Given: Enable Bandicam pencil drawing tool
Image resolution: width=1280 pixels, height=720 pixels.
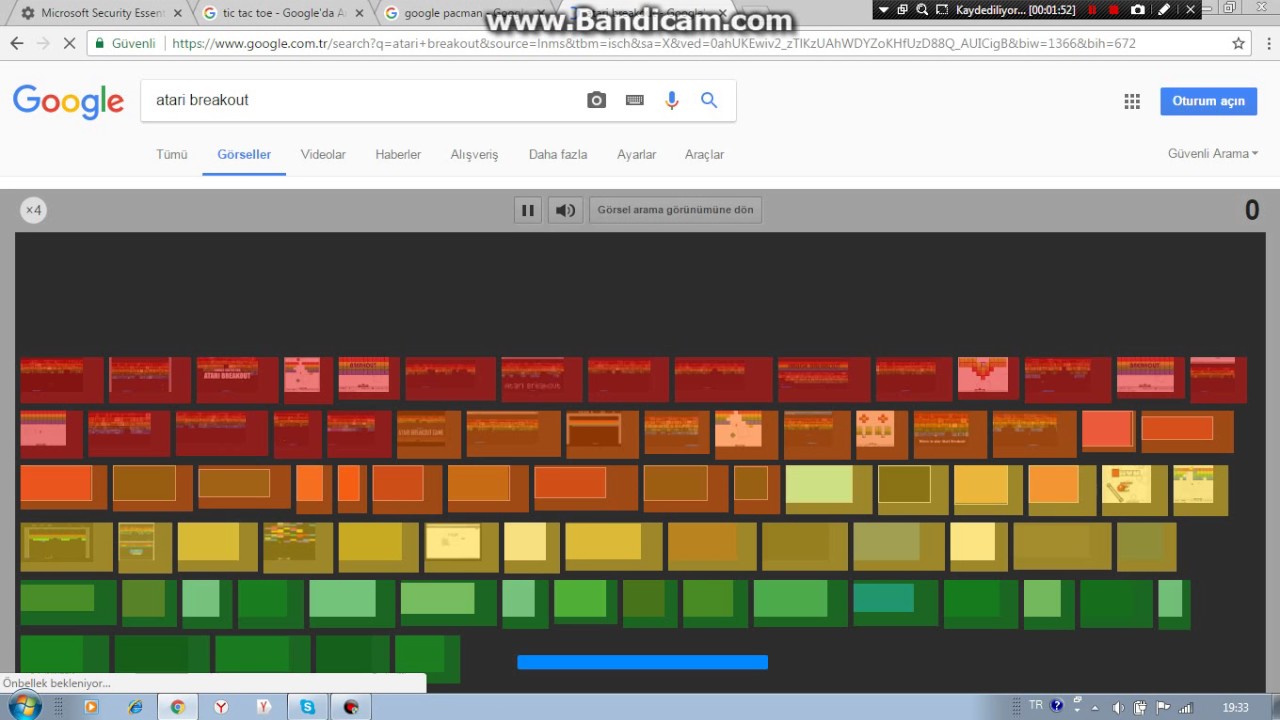Looking at the screenshot, I should click(x=1164, y=9).
